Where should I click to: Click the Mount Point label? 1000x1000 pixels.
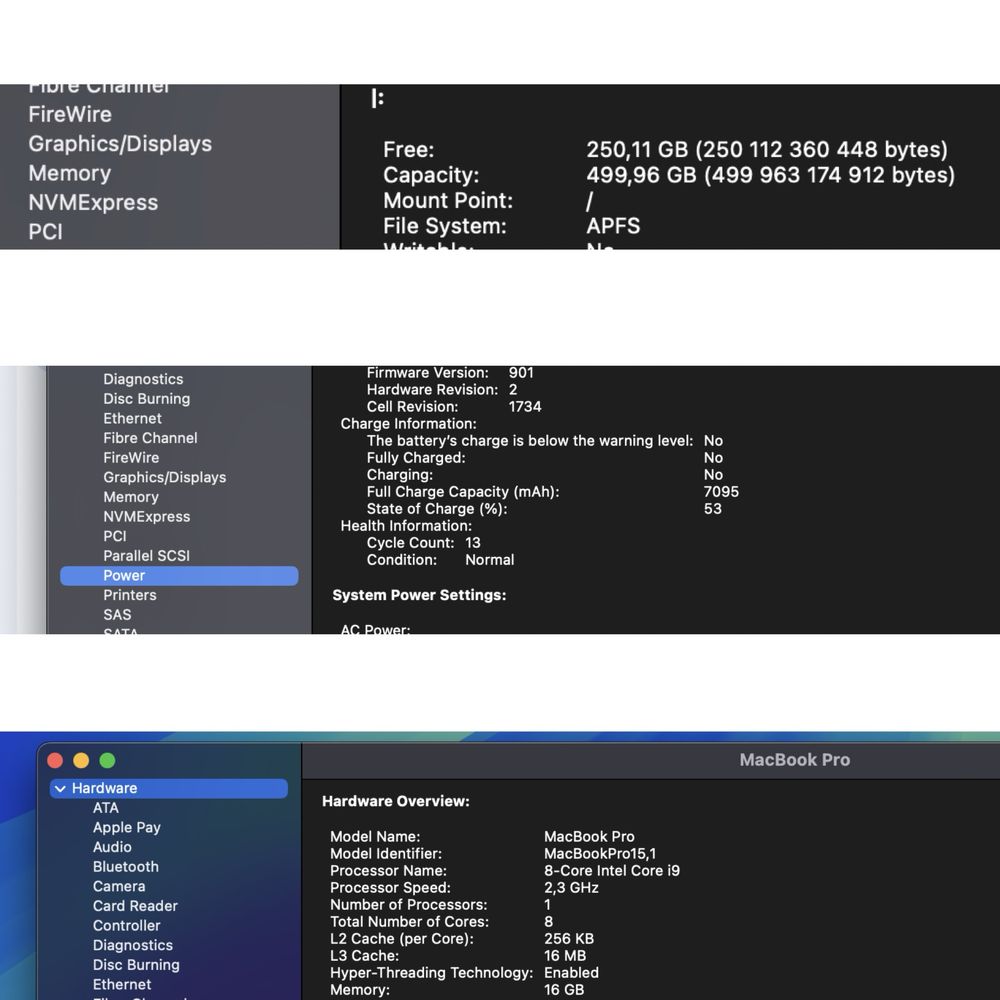[448, 200]
